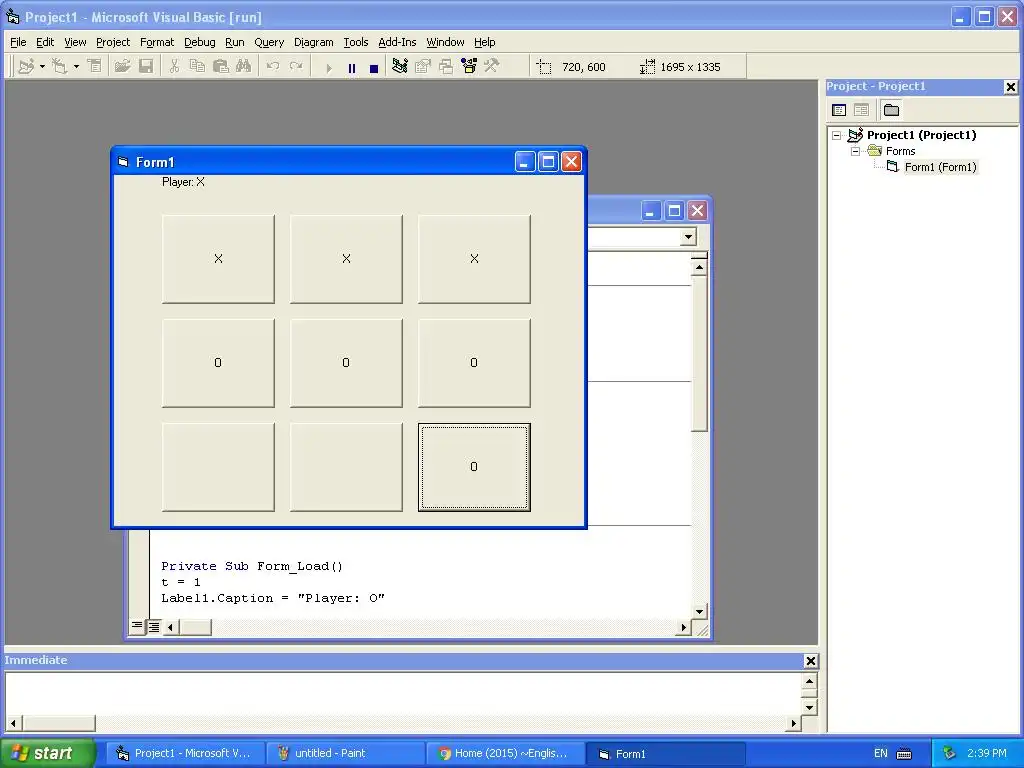Open the code window procedure dropdown arrow
The image size is (1024, 768).
[x=688, y=237]
